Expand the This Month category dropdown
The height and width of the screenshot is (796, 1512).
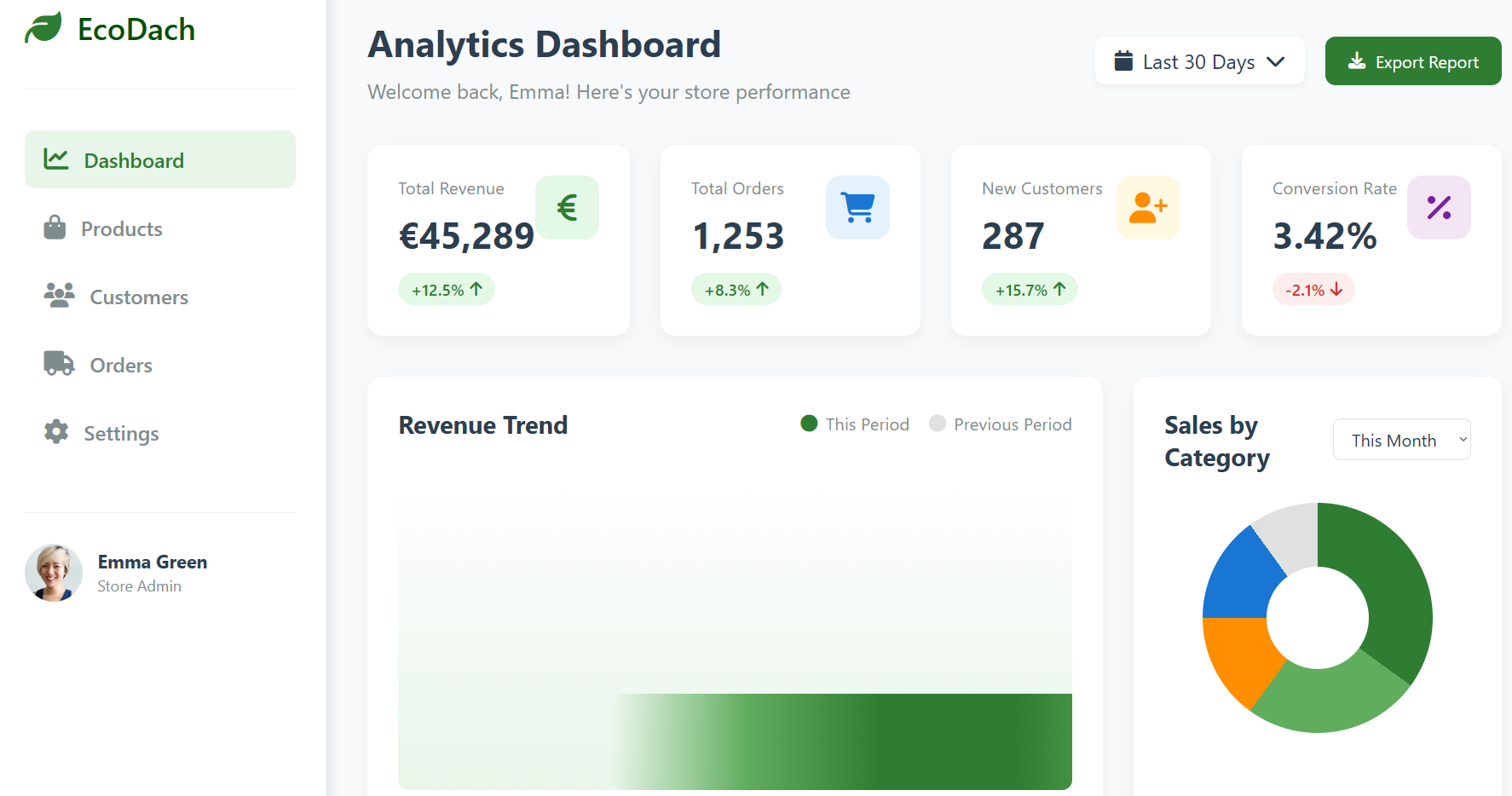(1401, 440)
